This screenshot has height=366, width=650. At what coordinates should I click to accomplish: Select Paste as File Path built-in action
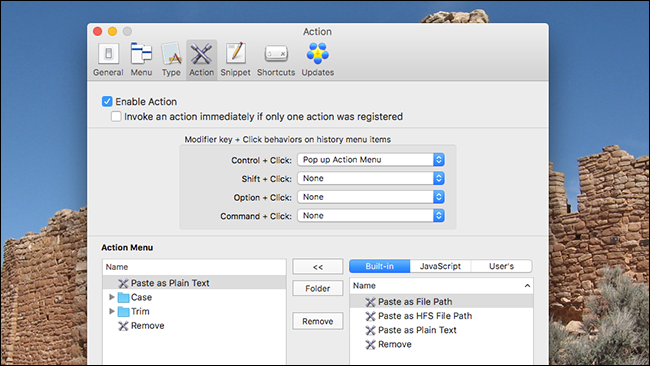tap(441, 302)
